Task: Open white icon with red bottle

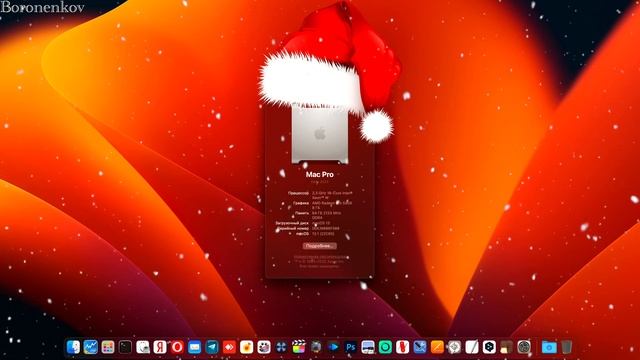Action: pyautogui.click(x=402, y=347)
